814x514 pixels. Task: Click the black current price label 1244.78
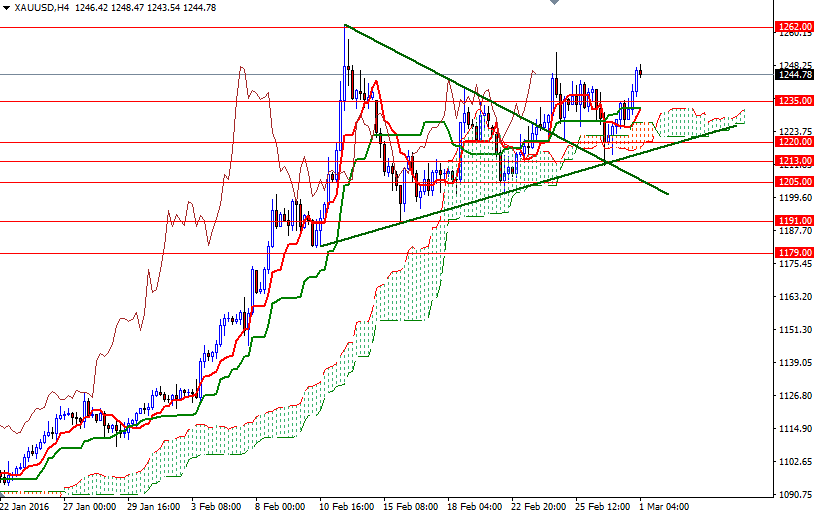point(794,75)
